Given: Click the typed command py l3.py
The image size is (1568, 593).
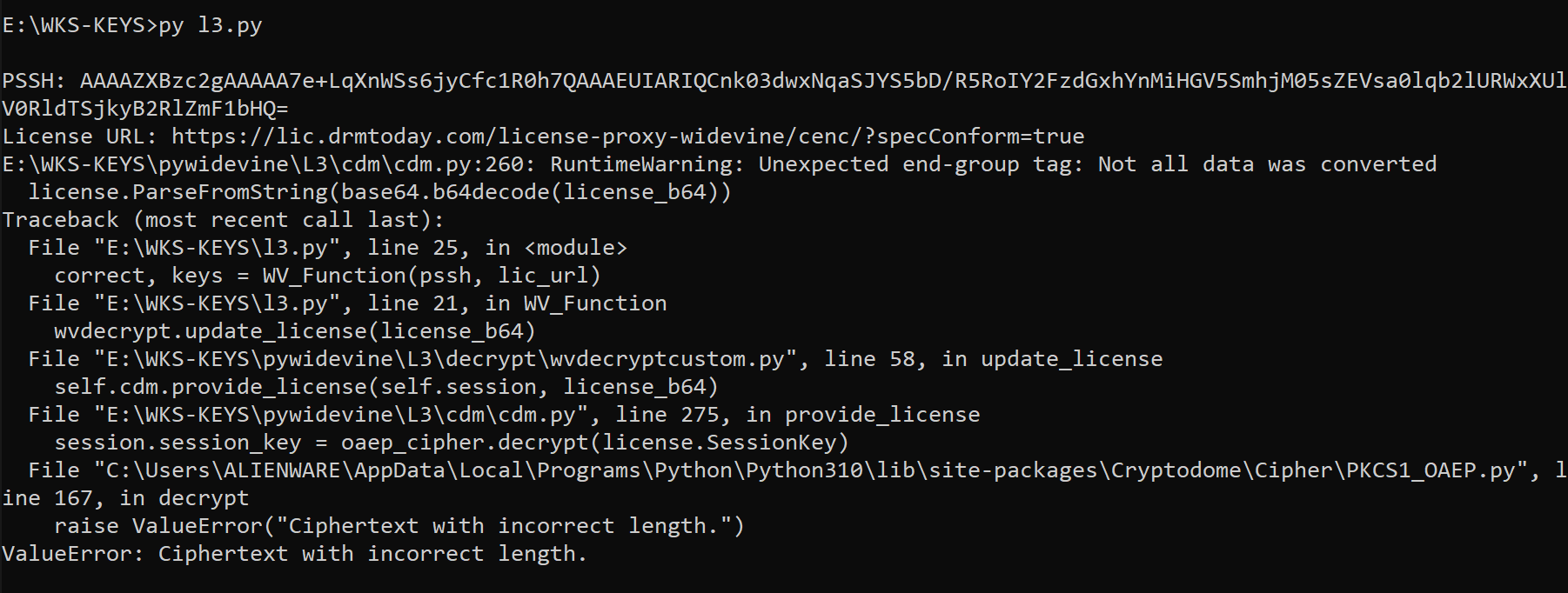Looking at the screenshot, I should point(210,25).
